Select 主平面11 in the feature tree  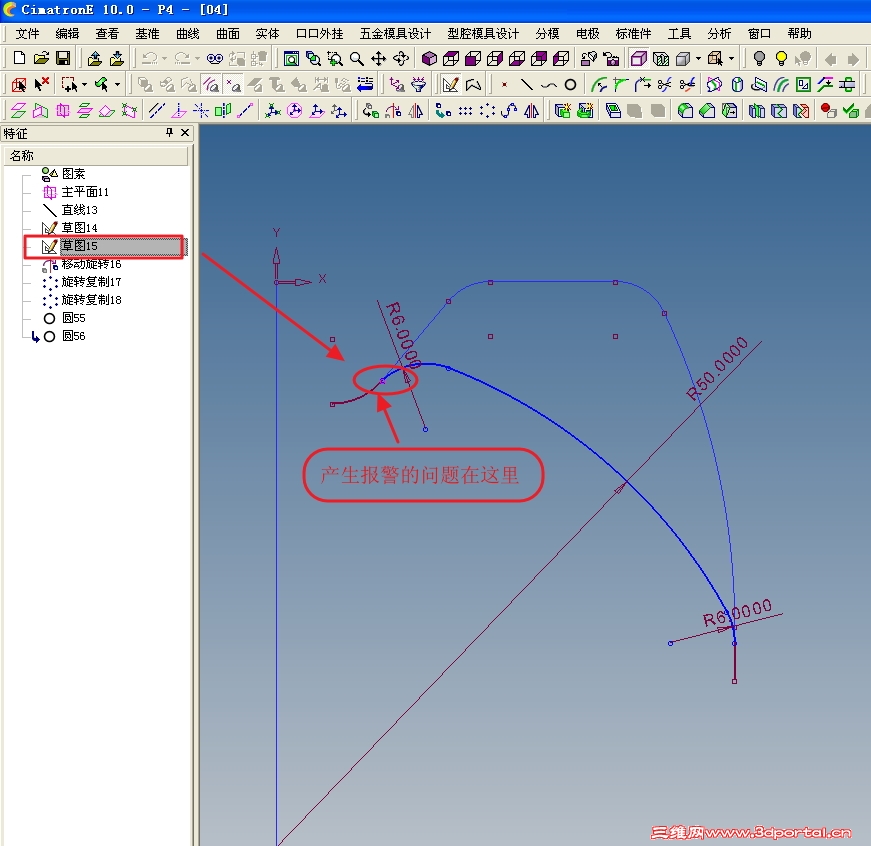click(x=84, y=192)
